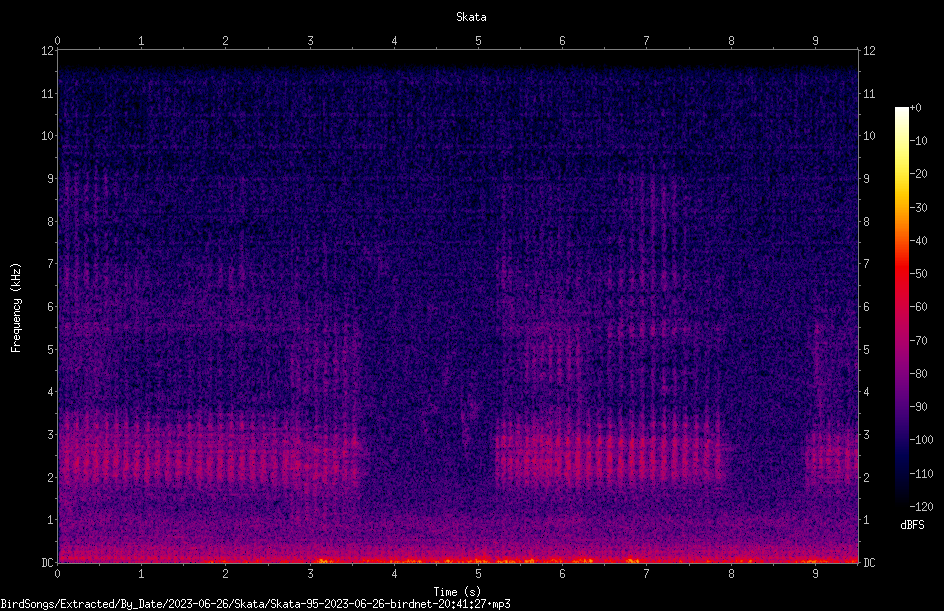
Task: Click "8" on the bottom time axis
Action: [x=731, y=574]
